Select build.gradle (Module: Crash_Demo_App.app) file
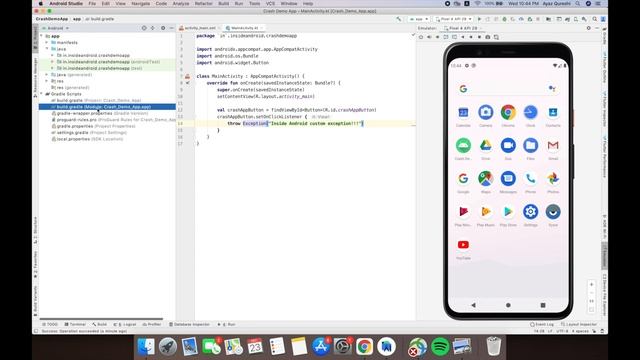The width and height of the screenshot is (640, 360). 107,107
